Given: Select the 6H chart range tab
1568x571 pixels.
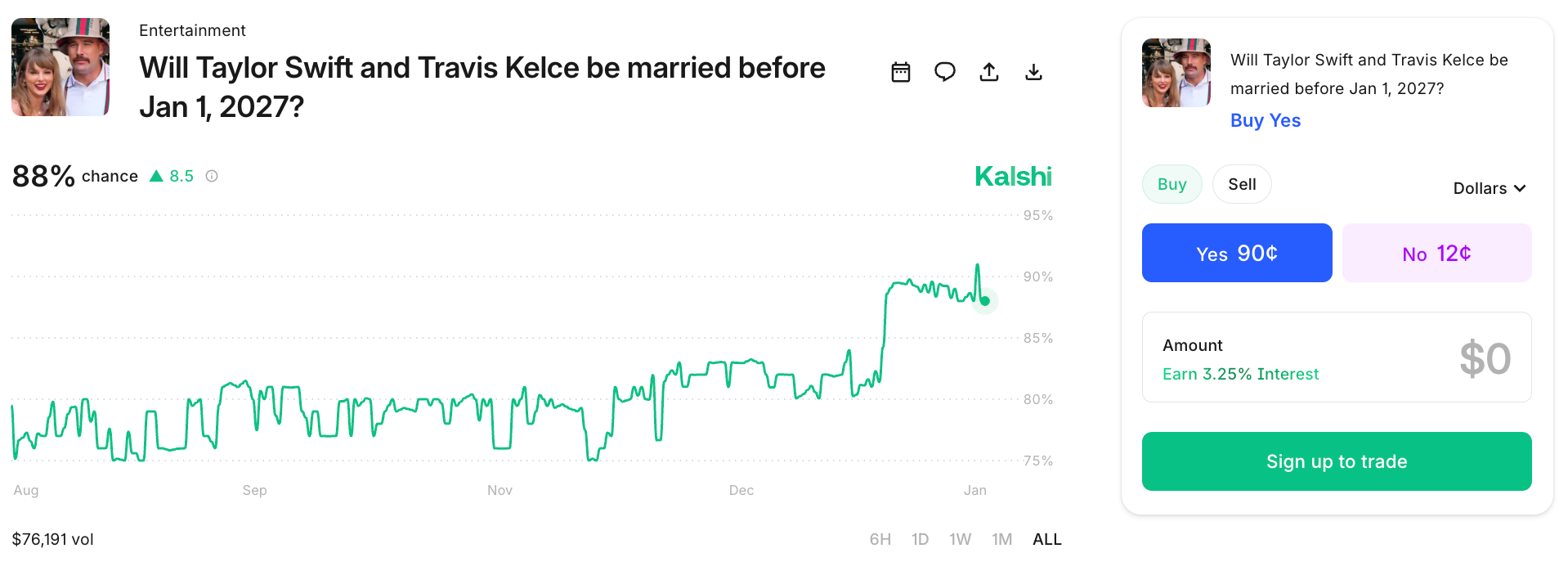Looking at the screenshot, I should [x=880, y=539].
